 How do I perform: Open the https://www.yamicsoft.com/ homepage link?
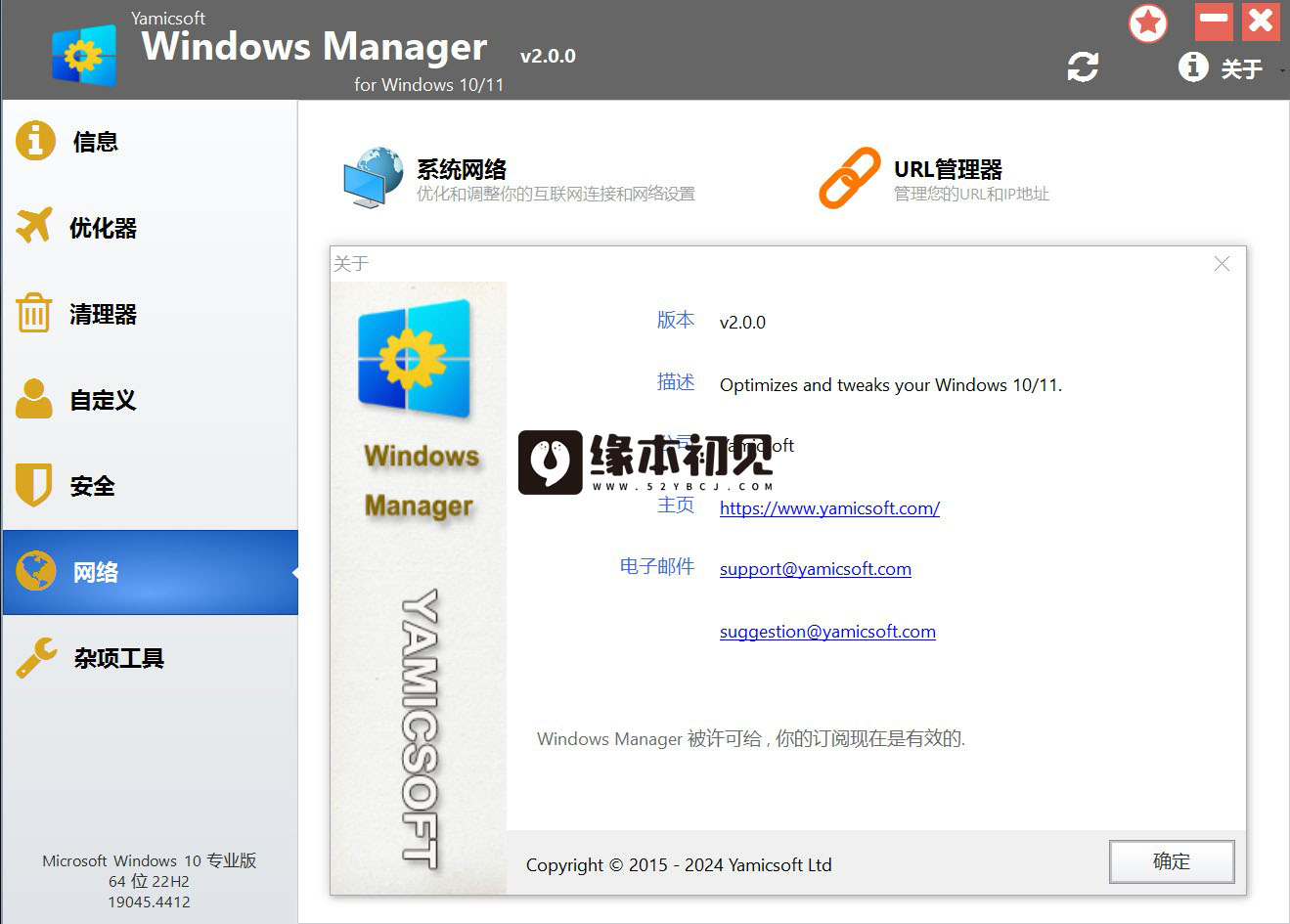(x=829, y=507)
